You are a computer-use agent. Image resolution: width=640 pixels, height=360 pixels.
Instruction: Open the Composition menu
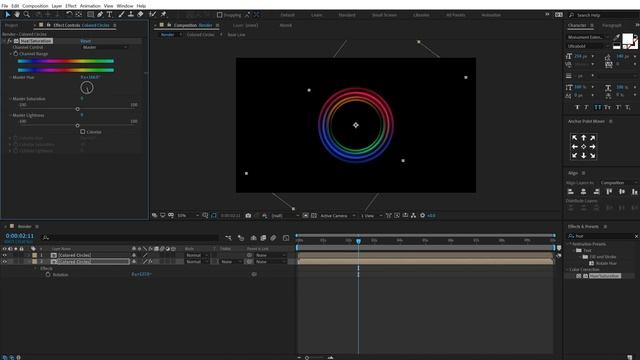35,6
